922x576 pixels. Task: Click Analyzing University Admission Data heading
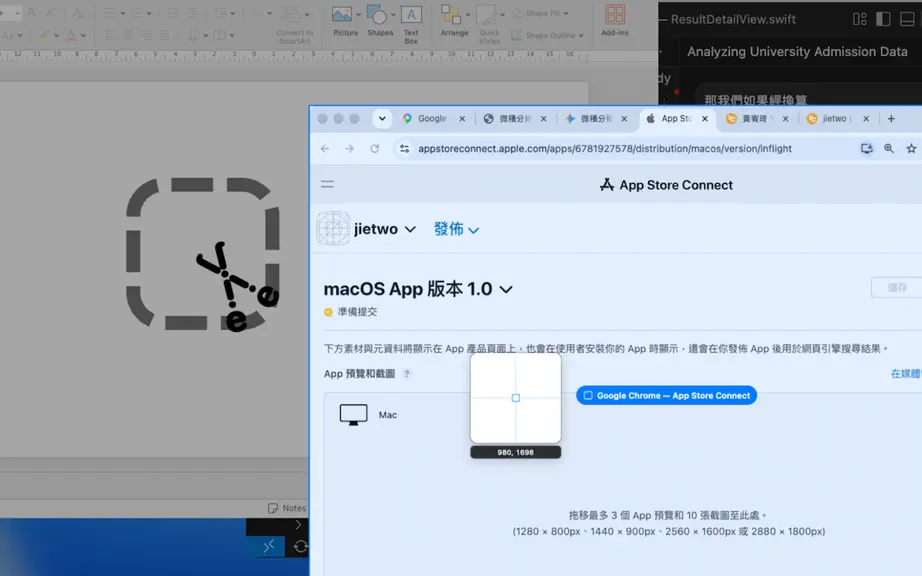tap(797, 52)
